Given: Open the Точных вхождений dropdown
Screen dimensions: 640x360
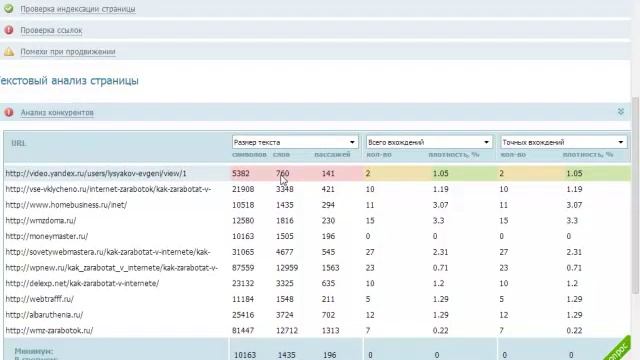Looking at the screenshot, I should pos(564,142).
